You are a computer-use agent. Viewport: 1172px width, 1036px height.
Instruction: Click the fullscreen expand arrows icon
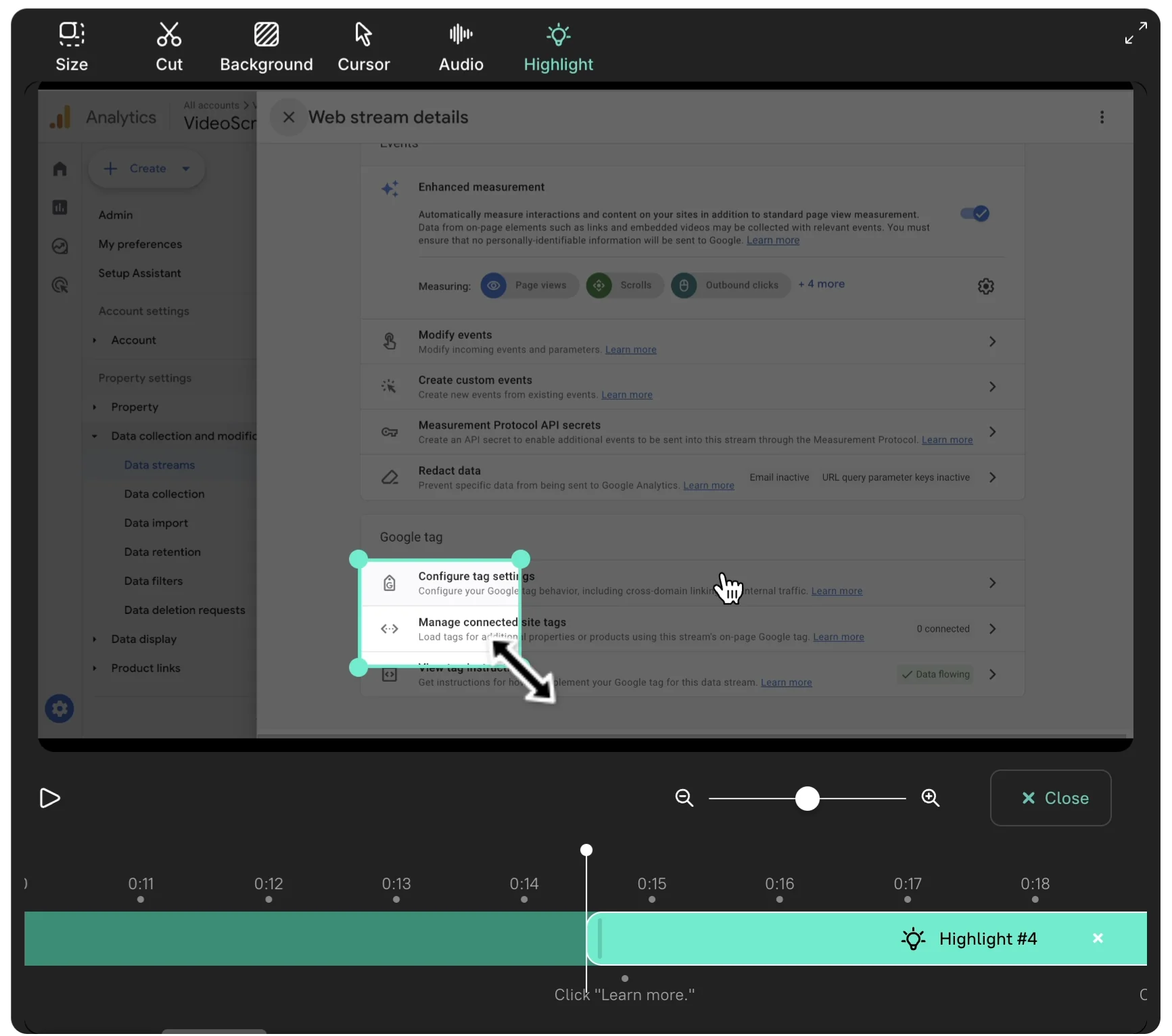1135,33
